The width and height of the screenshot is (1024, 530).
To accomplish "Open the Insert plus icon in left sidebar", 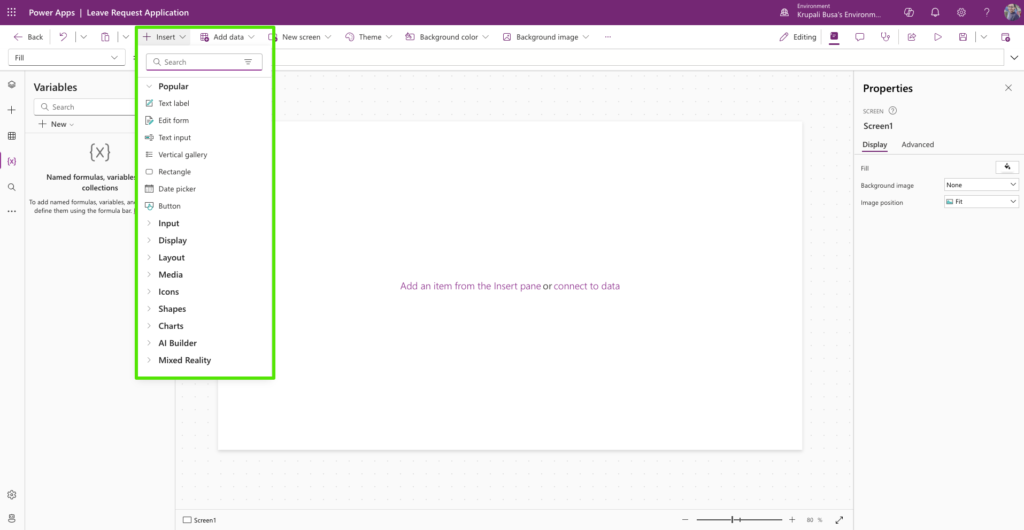I will (x=11, y=110).
